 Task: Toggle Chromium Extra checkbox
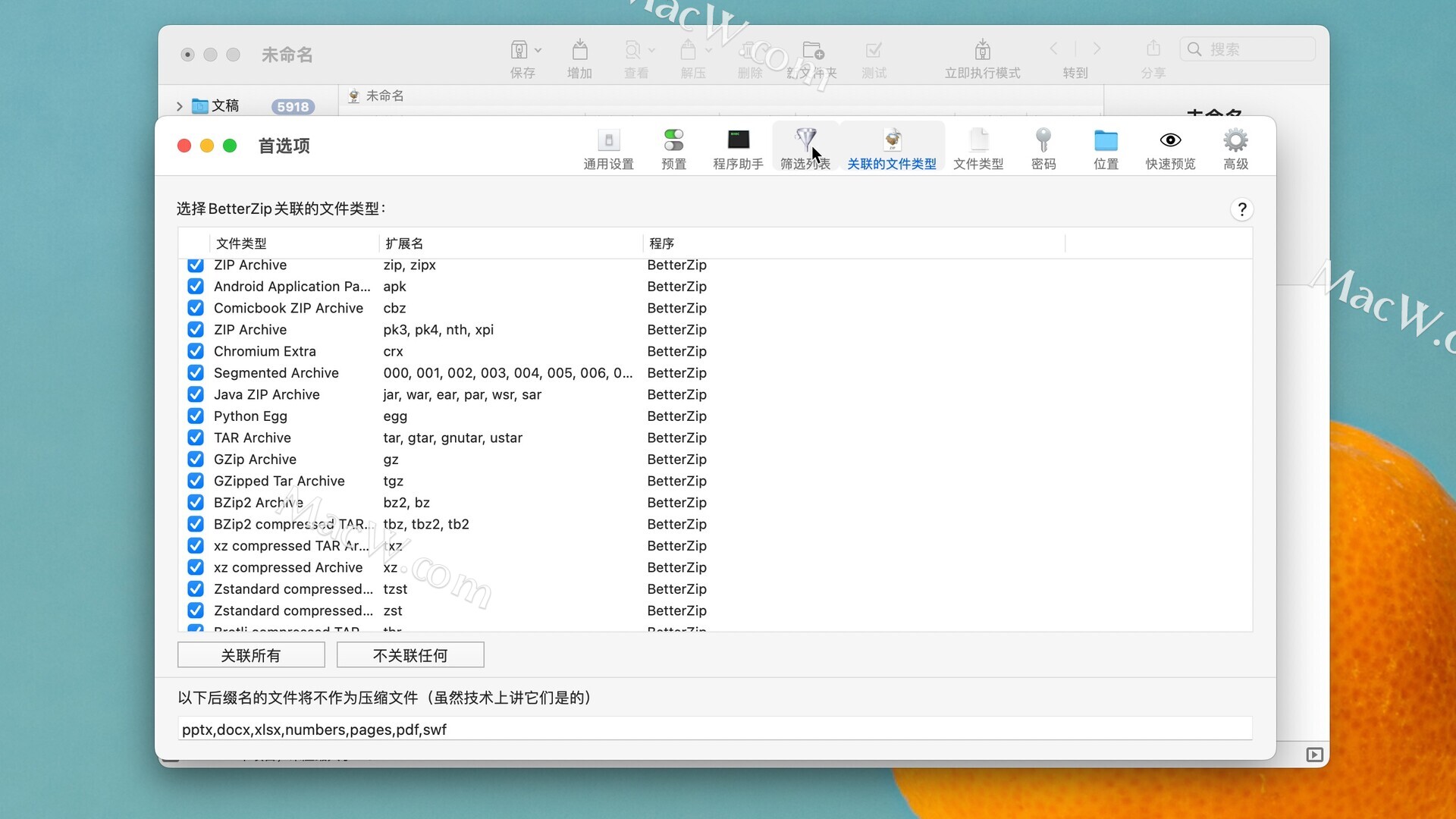click(196, 351)
